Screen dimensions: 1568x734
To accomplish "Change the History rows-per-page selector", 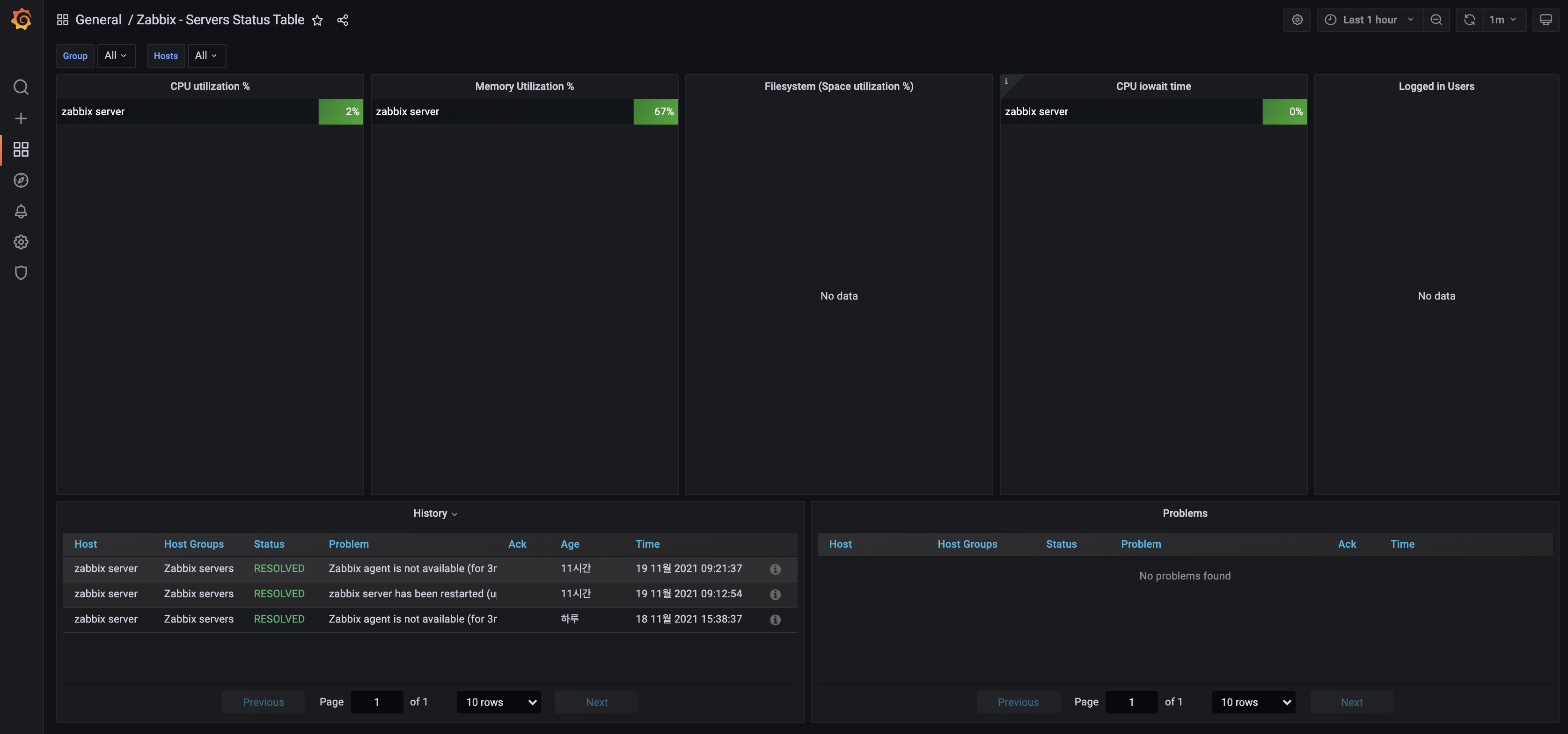I will 498,702.
